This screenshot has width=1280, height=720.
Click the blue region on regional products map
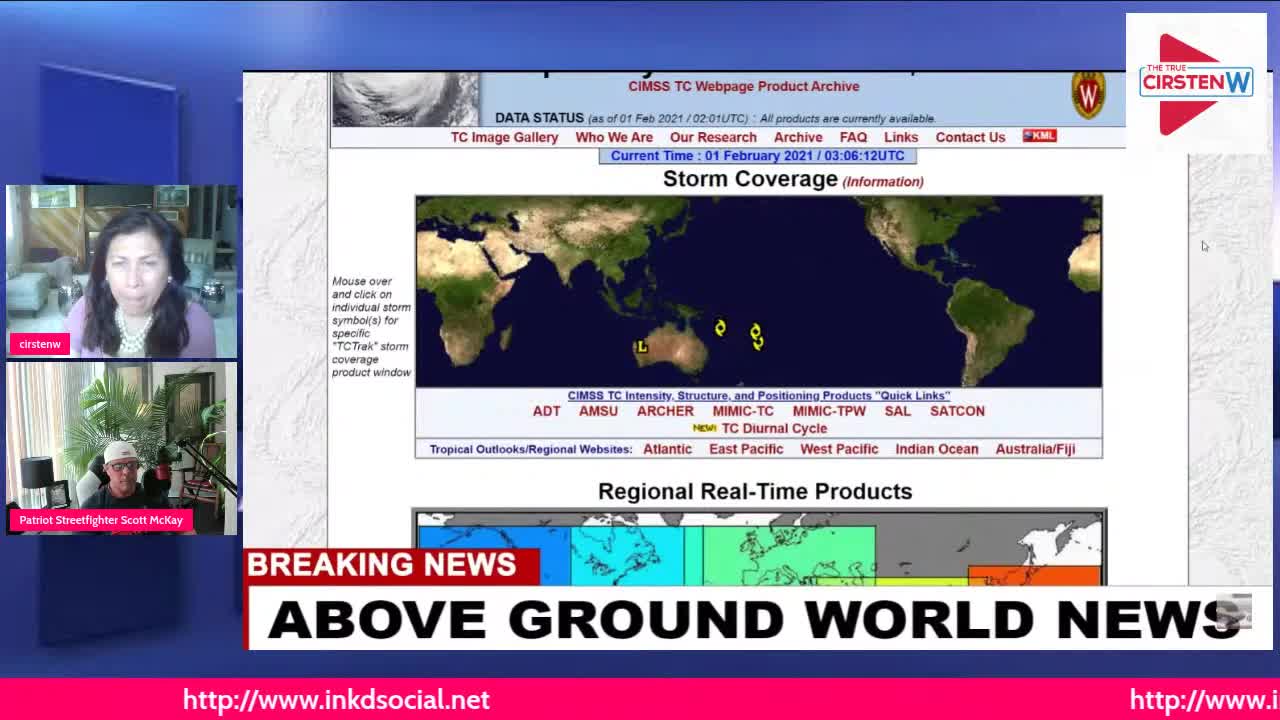click(x=494, y=556)
